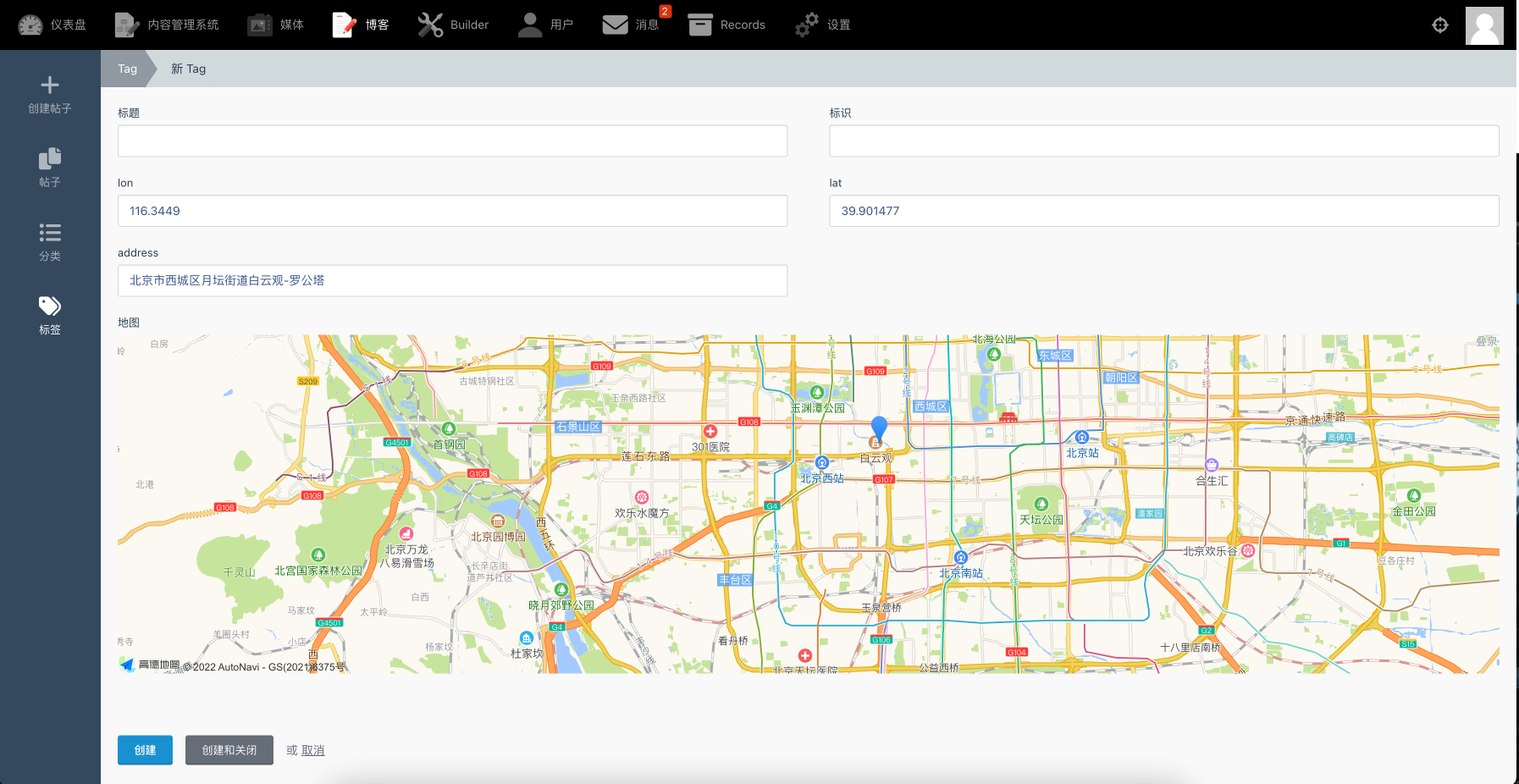Focus the 标识 slug input field
Screen dimensions: 1519x784
point(1164,141)
